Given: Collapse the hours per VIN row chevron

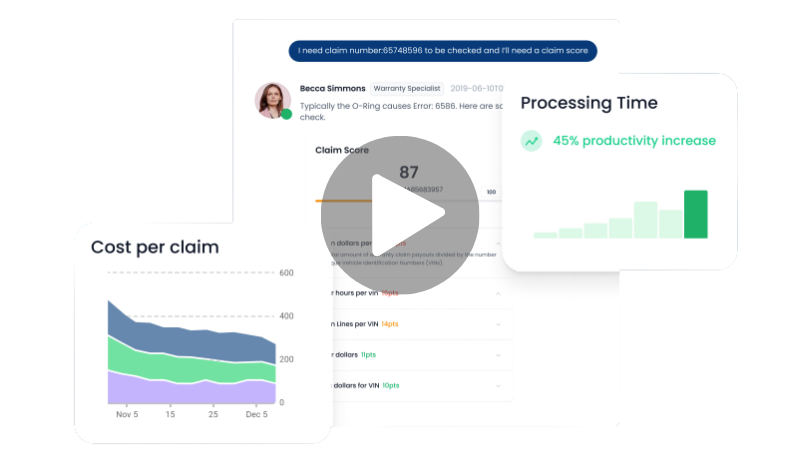Looking at the screenshot, I should (498, 293).
